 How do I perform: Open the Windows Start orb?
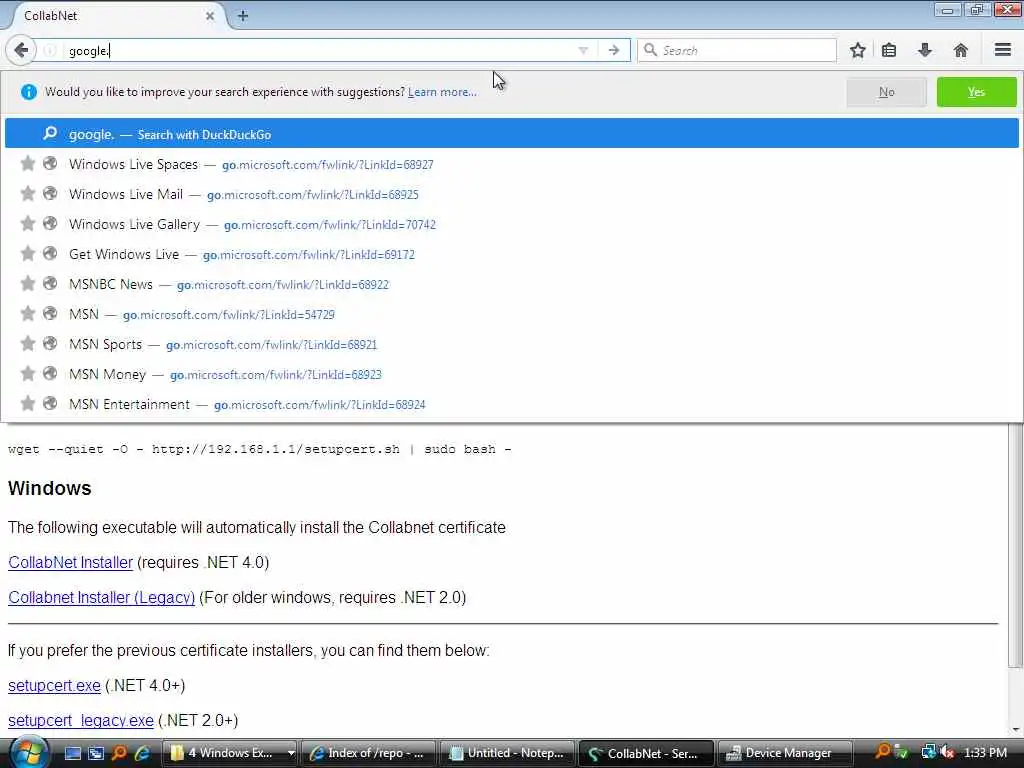coord(28,753)
